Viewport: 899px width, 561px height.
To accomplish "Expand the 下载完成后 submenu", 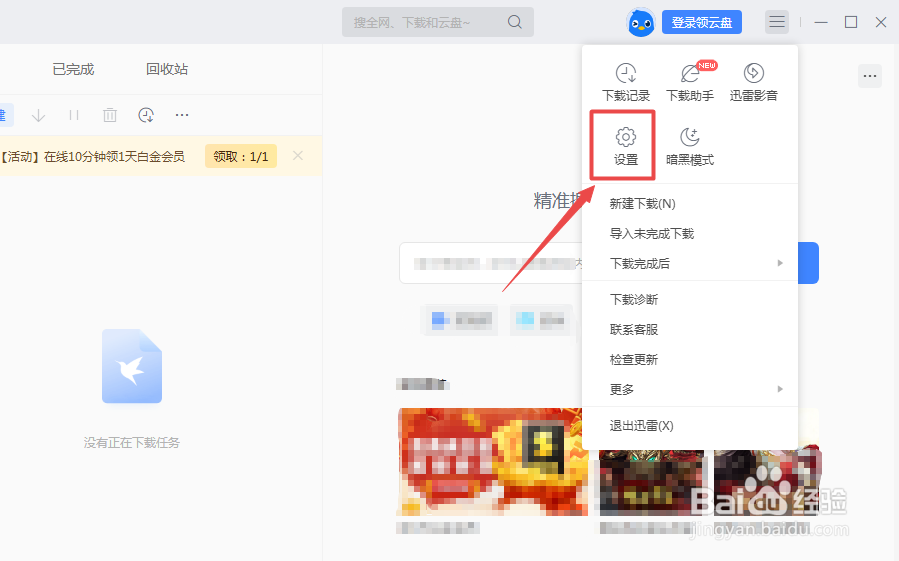I will pos(690,263).
